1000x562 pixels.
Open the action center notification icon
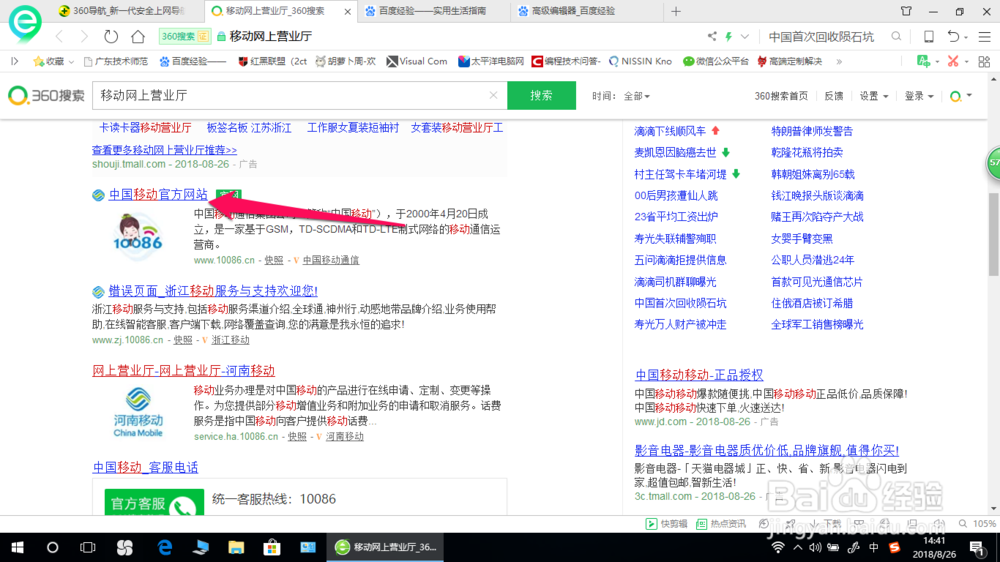coord(976,547)
